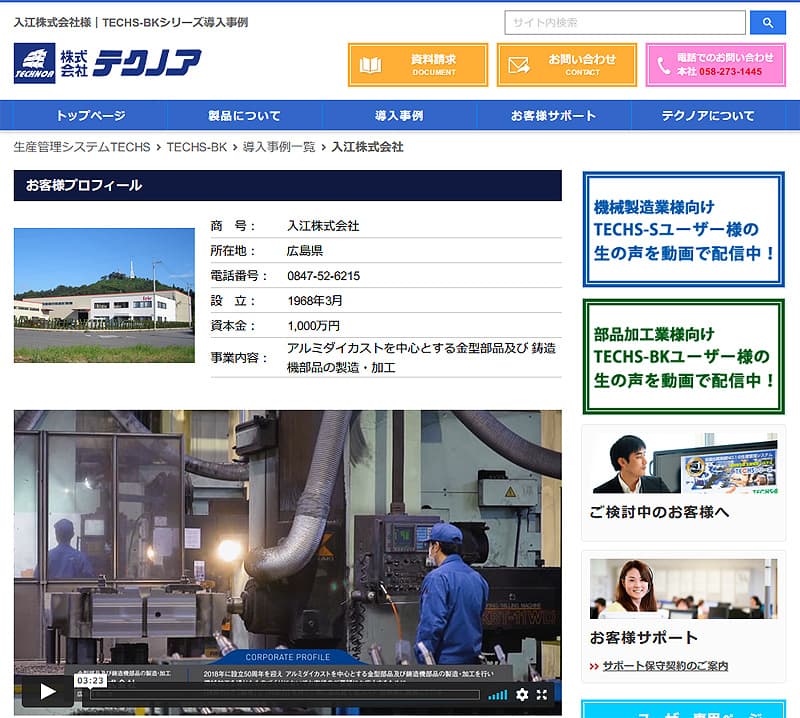Image resolution: width=800 pixels, height=718 pixels.
Task: Open 資料請求 DOCUMENT button
Action: point(418,65)
